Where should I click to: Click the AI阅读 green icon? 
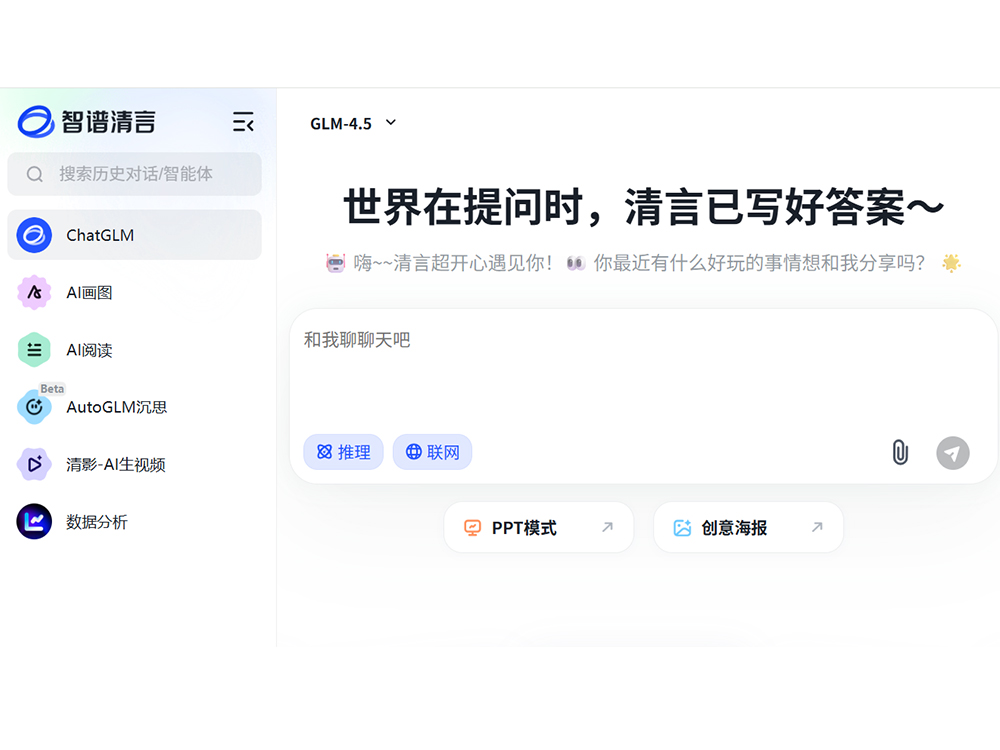point(34,350)
